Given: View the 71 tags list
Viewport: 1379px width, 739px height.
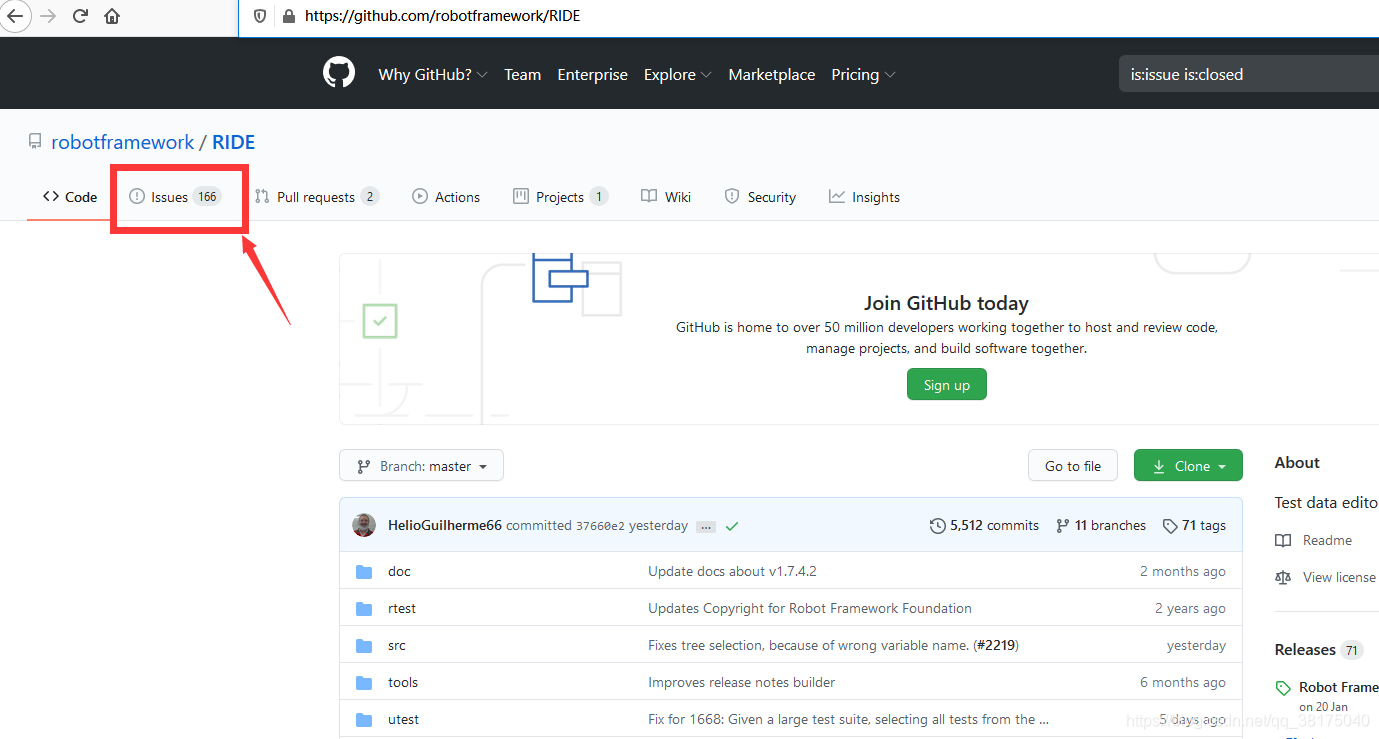Looking at the screenshot, I should point(1194,526).
